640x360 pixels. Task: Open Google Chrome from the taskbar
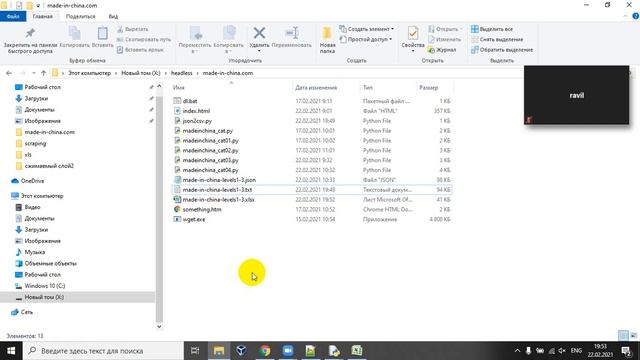pos(265,351)
